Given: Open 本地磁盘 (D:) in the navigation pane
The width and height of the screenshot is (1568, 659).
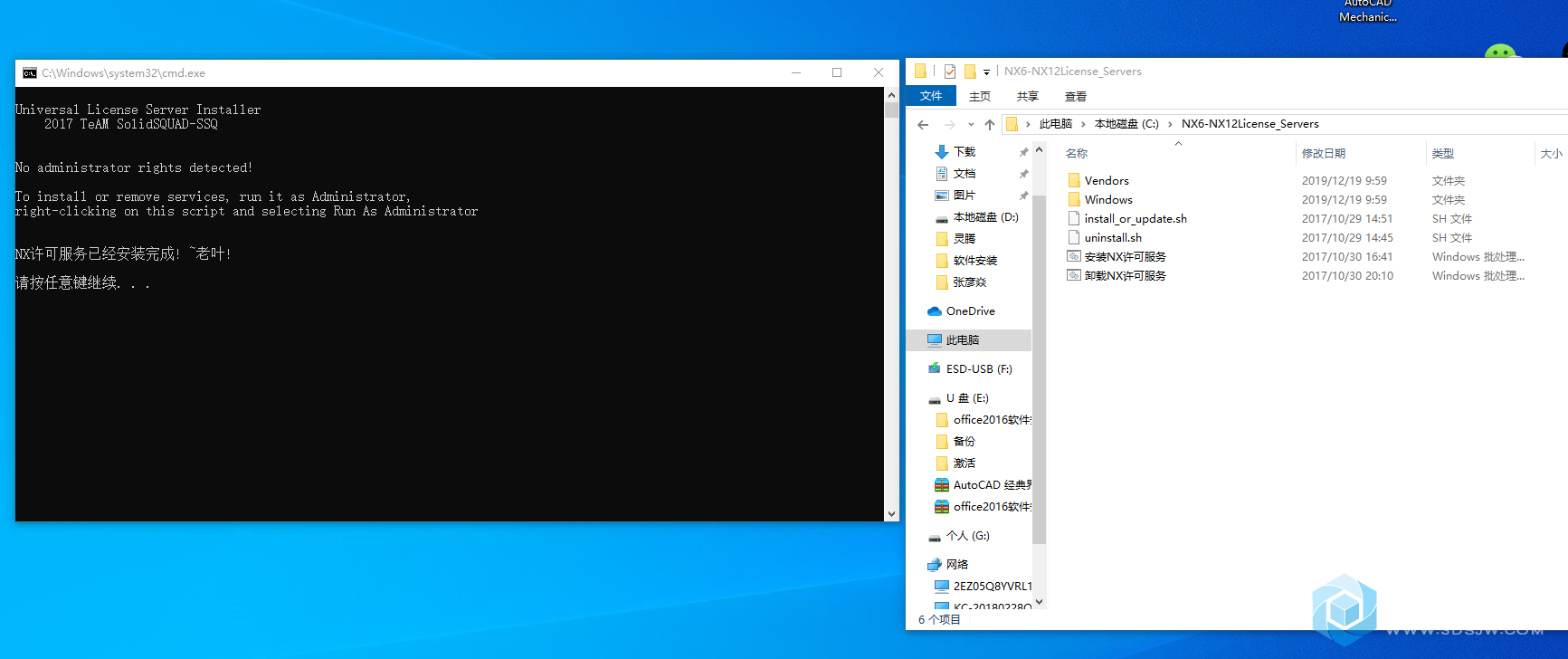Looking at the screenshot, I should pos(985,217).
